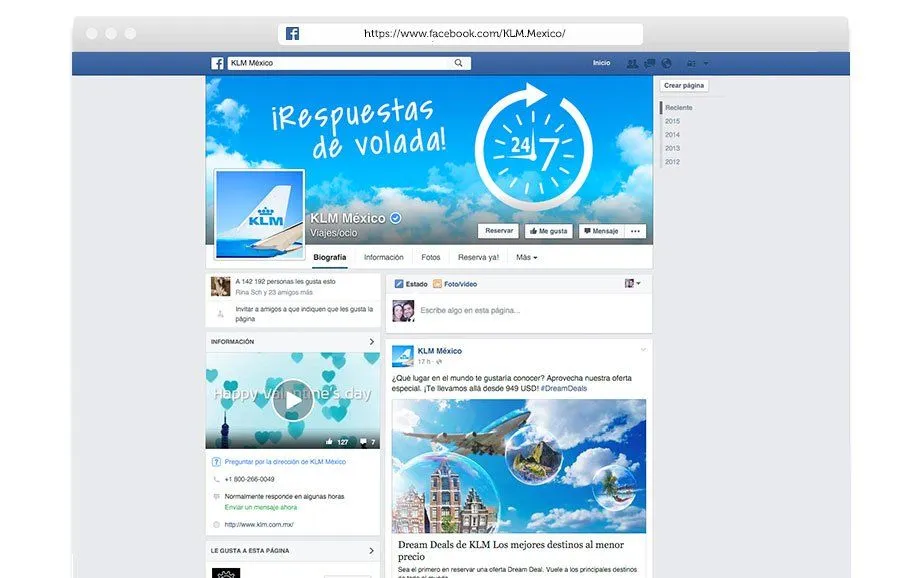Click the question mark icon beside Preguntar
Viewport: 924px width, 578px height.
[216, 462]
